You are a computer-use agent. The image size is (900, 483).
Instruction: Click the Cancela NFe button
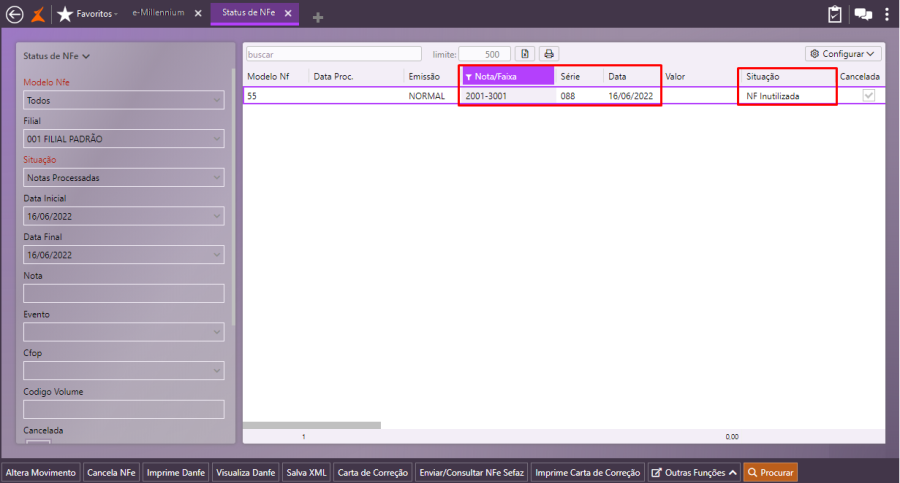[111, 473]
